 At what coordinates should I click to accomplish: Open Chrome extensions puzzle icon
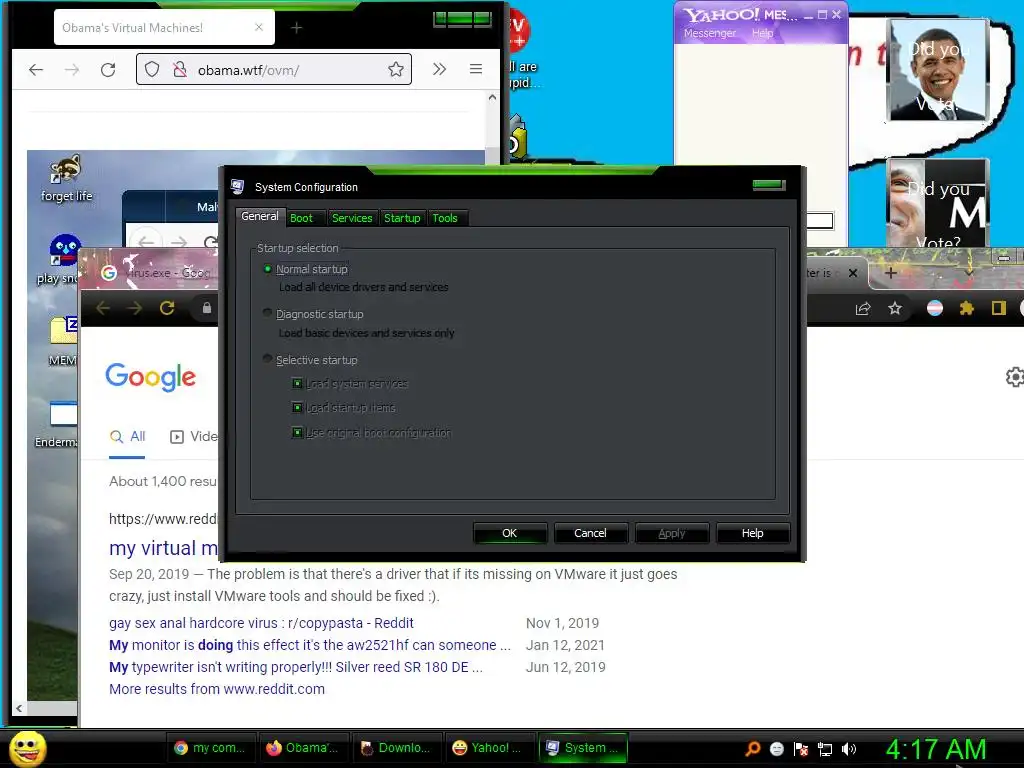click(967, 308)
